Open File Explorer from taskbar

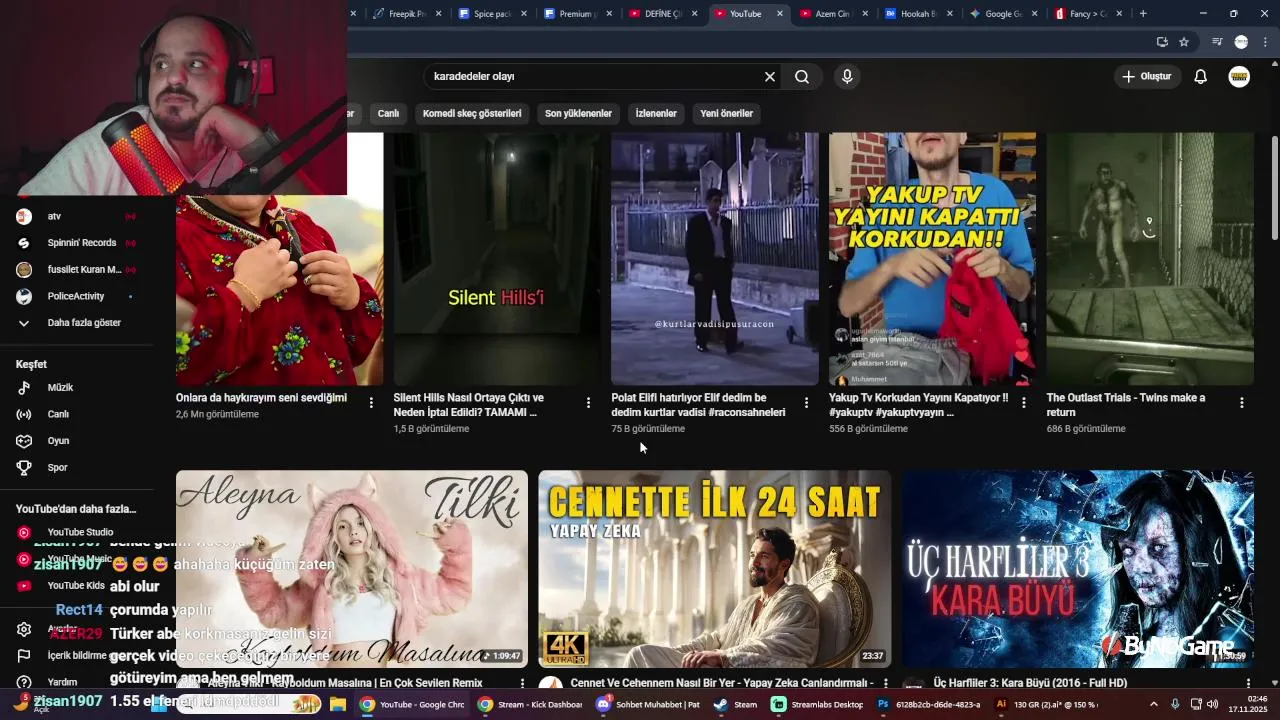[338, 704]
